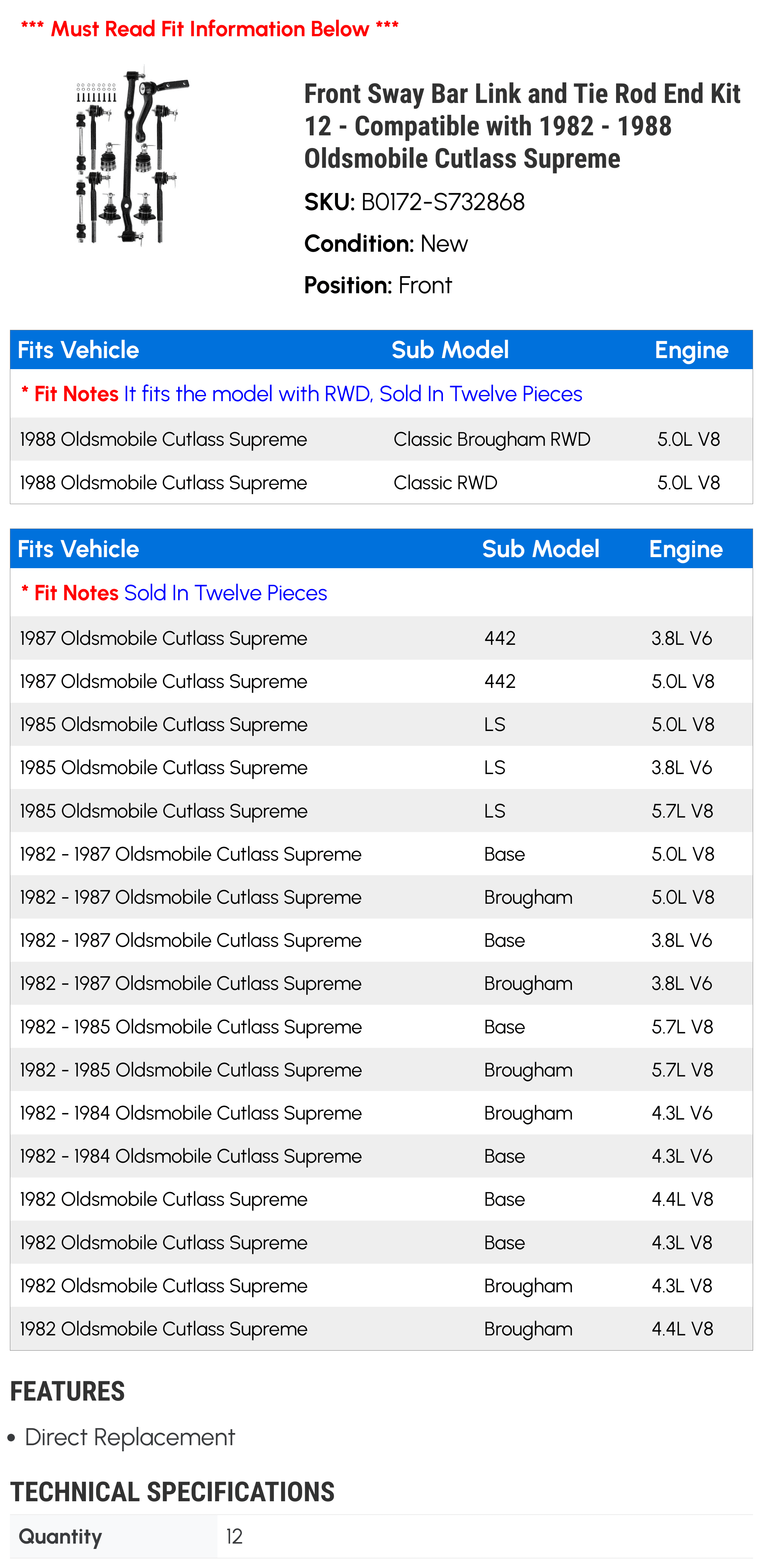Image resolution: width=763 pixels, height=1568 pixels.
Task: Select 1982 - 1984 Brougham 4.3L V6 row
Action: [381, 1113]
